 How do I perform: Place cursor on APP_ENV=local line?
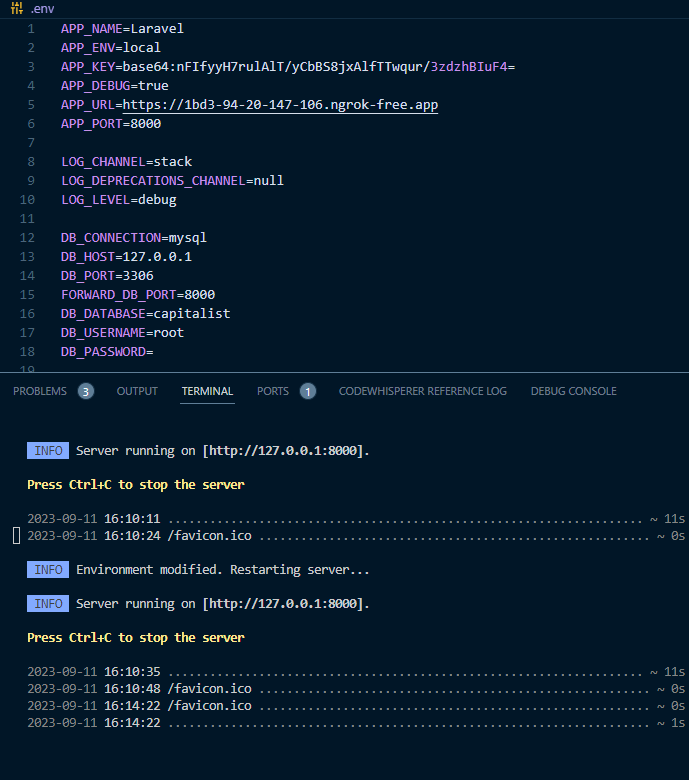(111, 48)
